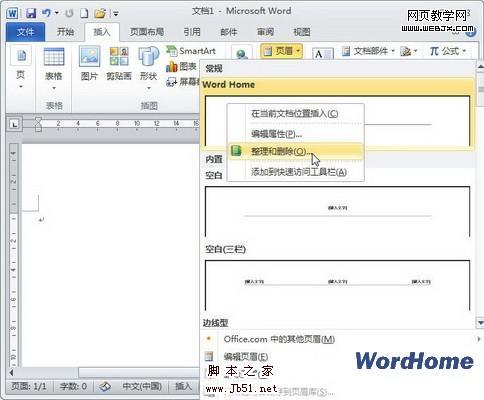This screenshot has height=400, width=484.
Task: Click the horizontal scrollbar left arrow
Action: (x=12, y=372)
